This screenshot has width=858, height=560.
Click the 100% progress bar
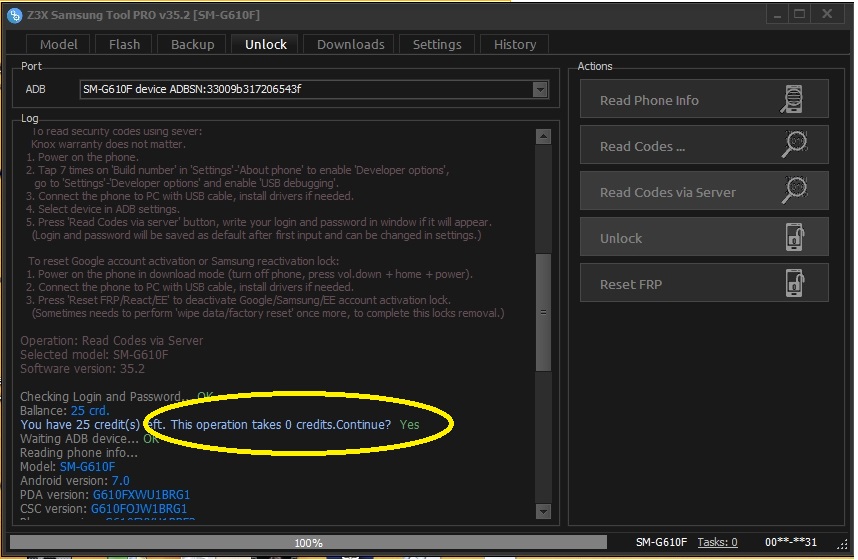308,542
